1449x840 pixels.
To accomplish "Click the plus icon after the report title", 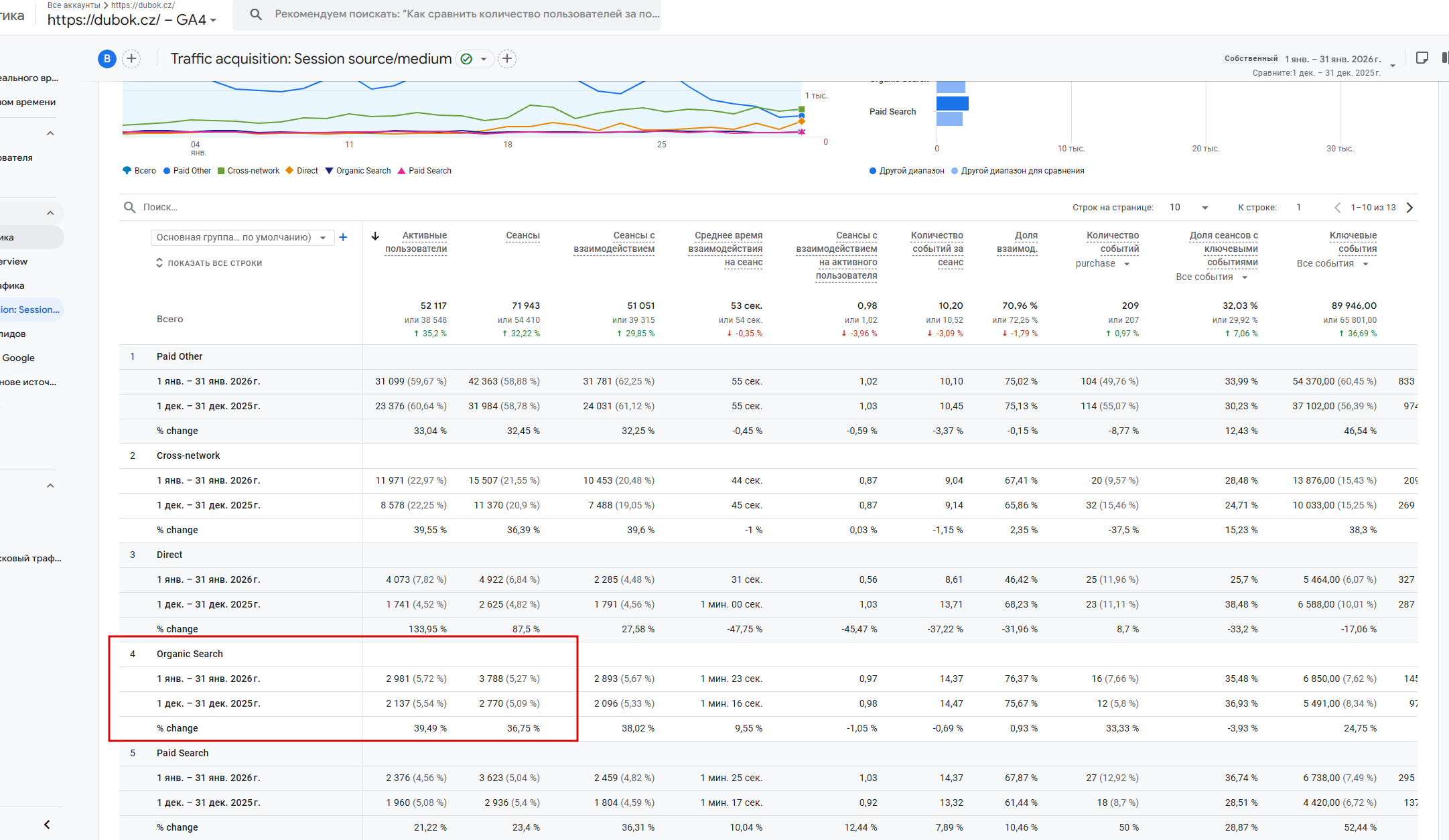I will pyautogui.click(x=507, y=59).
